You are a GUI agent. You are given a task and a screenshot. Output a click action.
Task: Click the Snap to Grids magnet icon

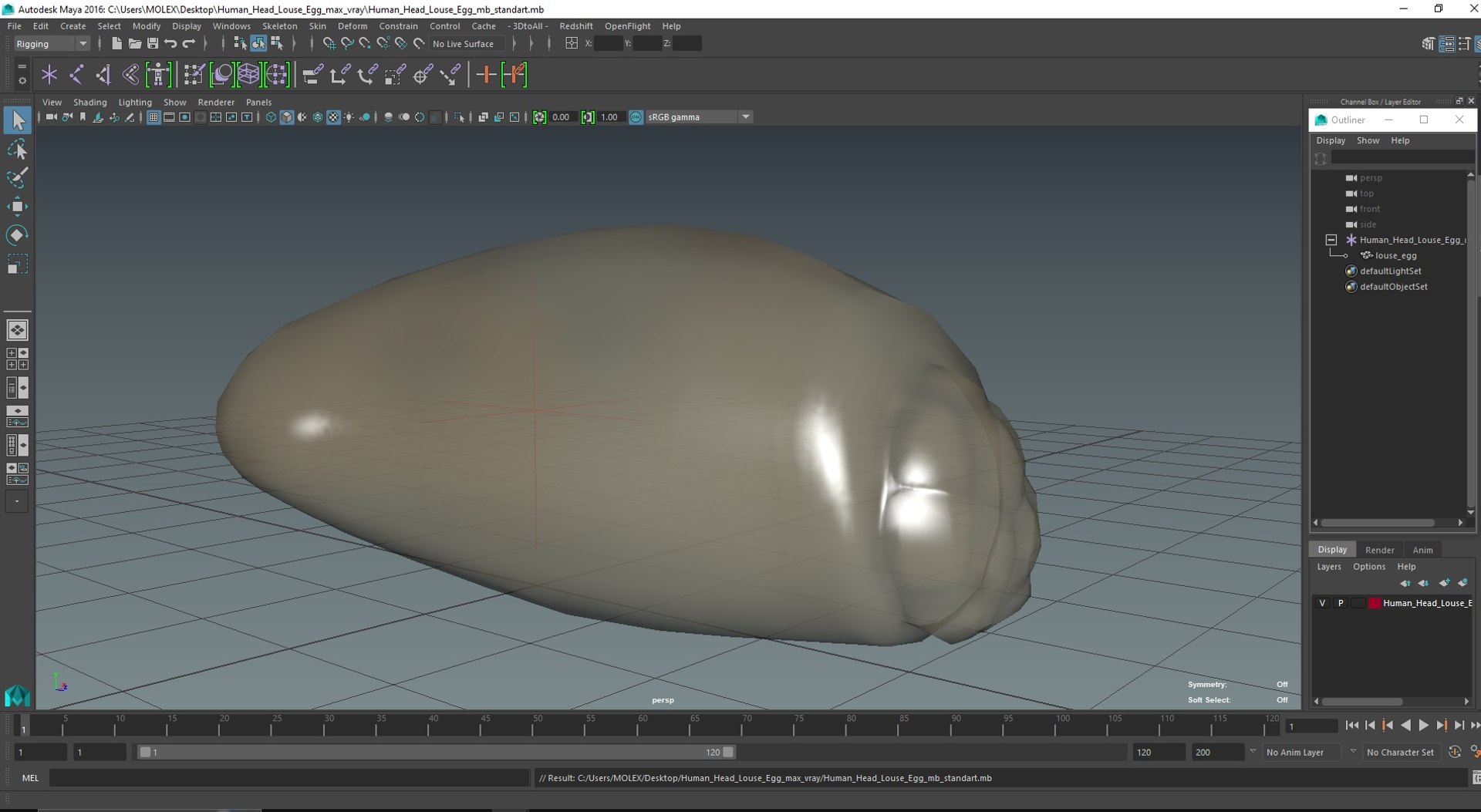[x=329, y=44]
